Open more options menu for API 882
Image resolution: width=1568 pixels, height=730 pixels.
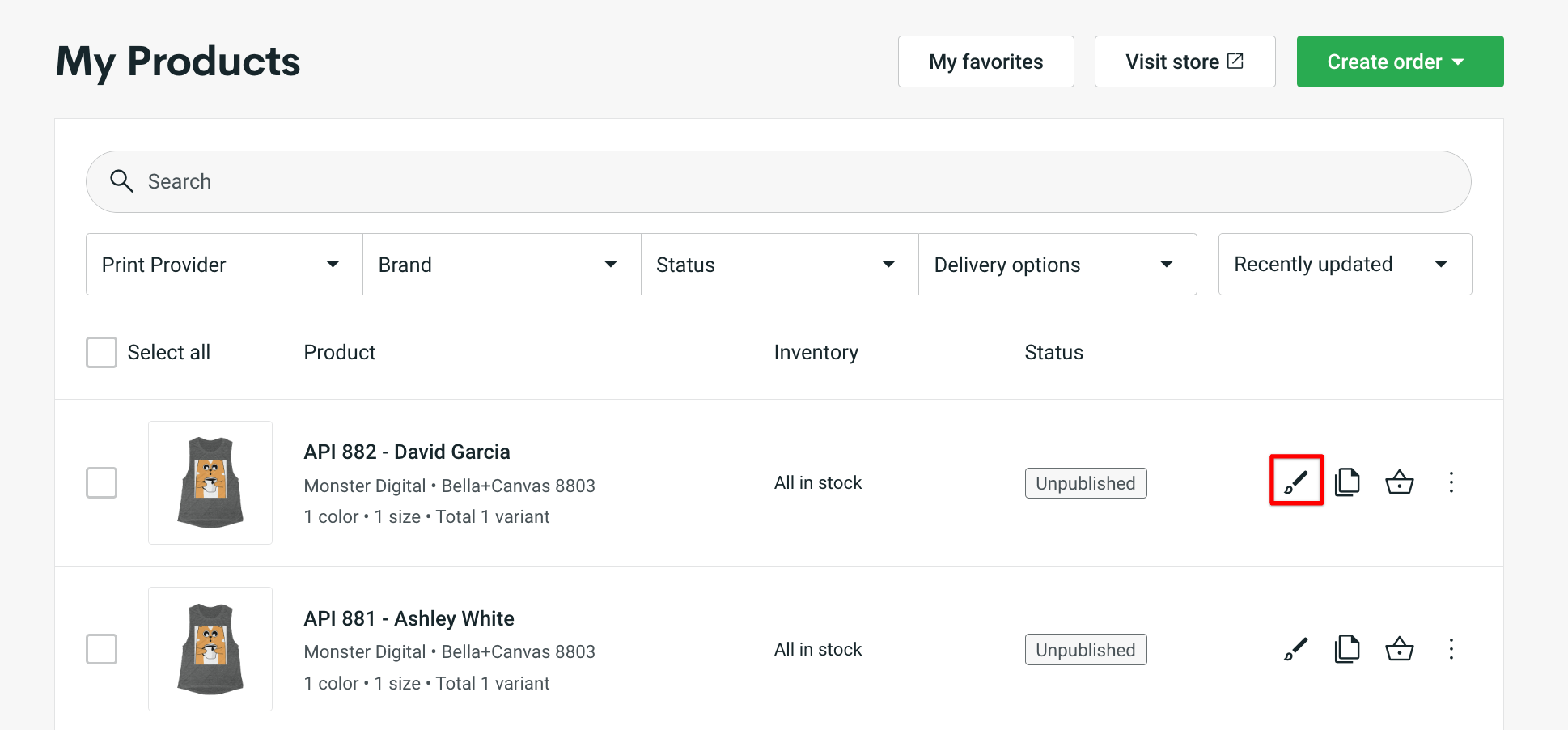tap(1451, 482)
